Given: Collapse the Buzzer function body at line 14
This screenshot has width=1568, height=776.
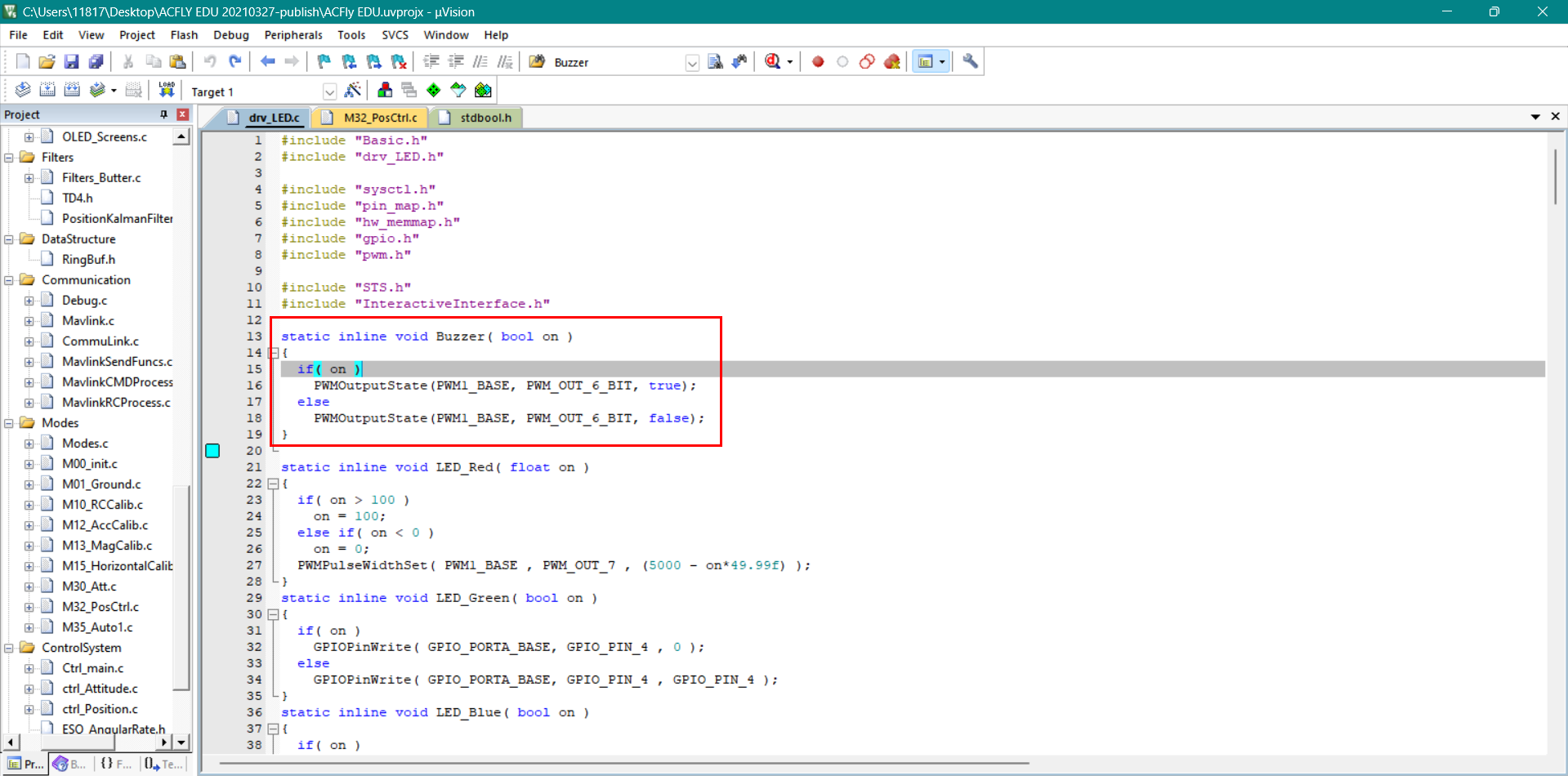Looking at the screenshot, I should tap(274, 353).
